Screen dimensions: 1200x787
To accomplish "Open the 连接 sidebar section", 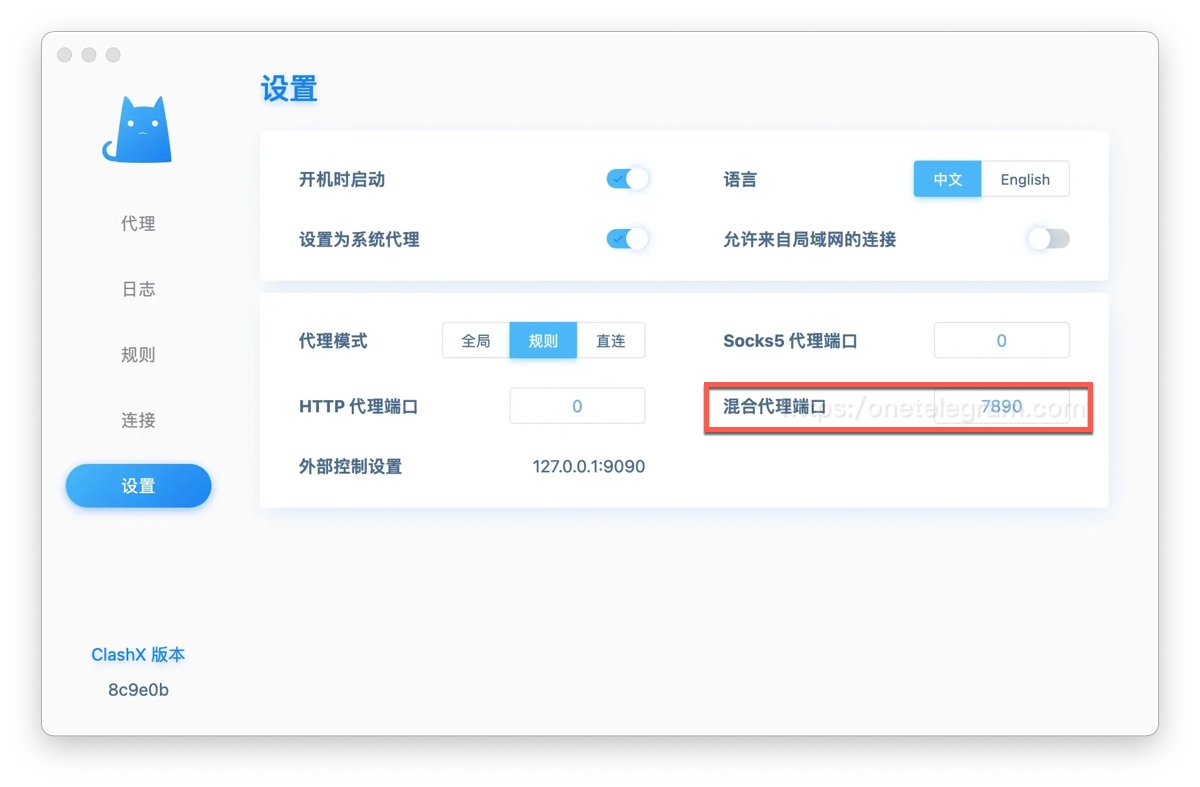I will (x=138, y=420).
